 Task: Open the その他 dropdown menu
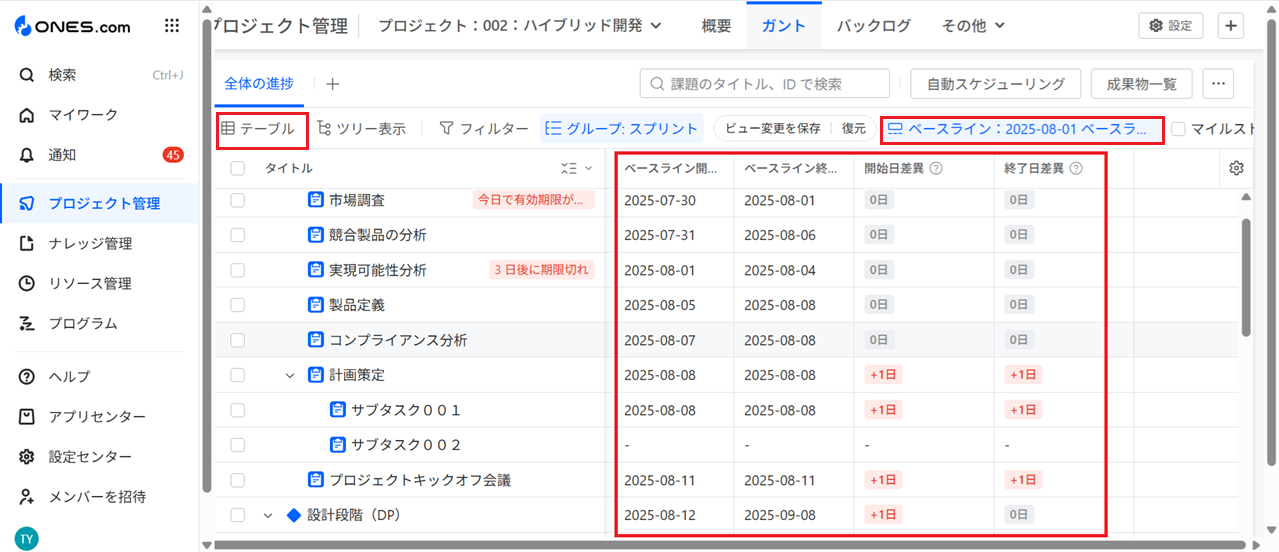[973, 26]
